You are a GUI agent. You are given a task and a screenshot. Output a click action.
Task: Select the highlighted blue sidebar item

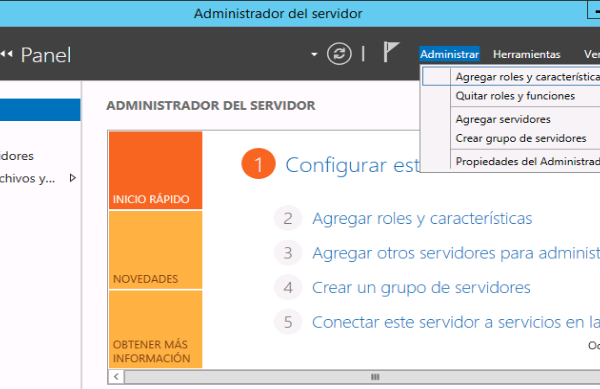[x=40, y=110]
